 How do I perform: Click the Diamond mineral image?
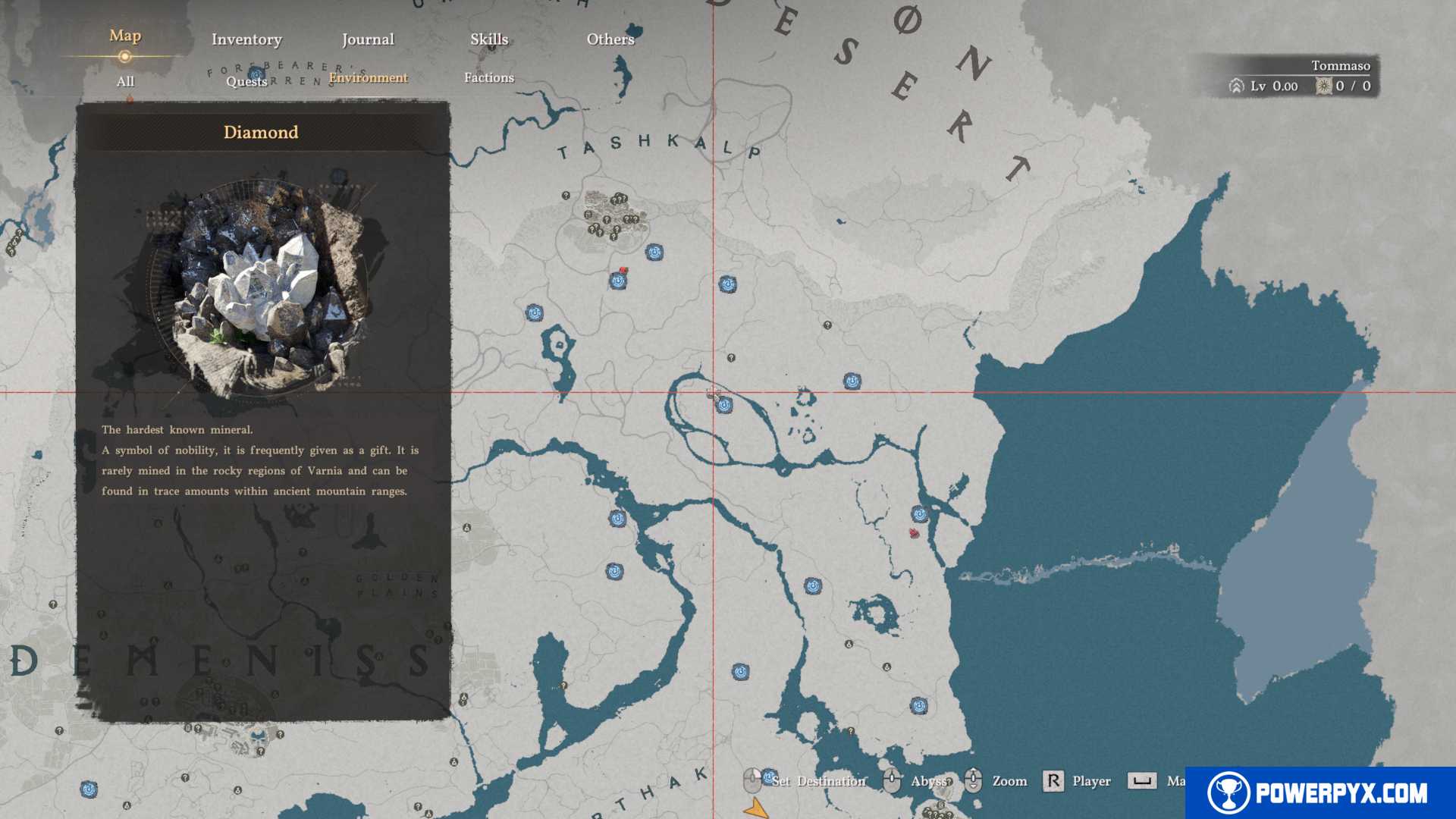click(262, 288)
